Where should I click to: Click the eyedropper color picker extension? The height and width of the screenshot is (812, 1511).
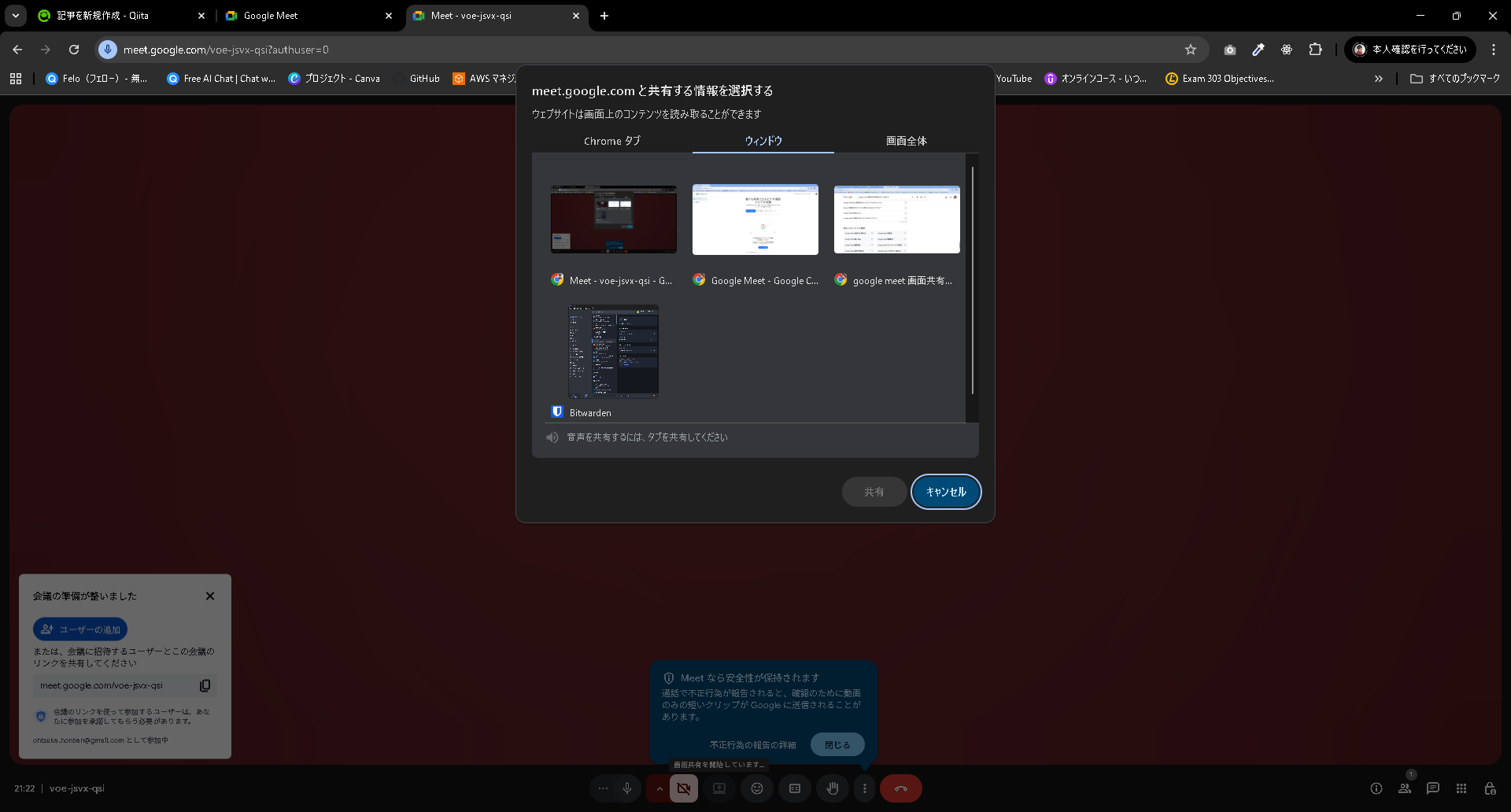tap(1258, 50)
